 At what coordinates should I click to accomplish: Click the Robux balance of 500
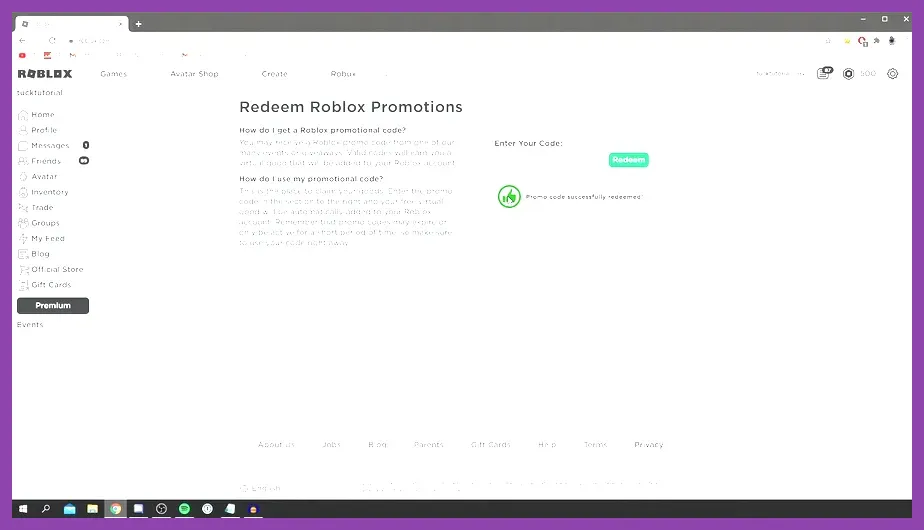pyautogui.click(x=868, y=74)
